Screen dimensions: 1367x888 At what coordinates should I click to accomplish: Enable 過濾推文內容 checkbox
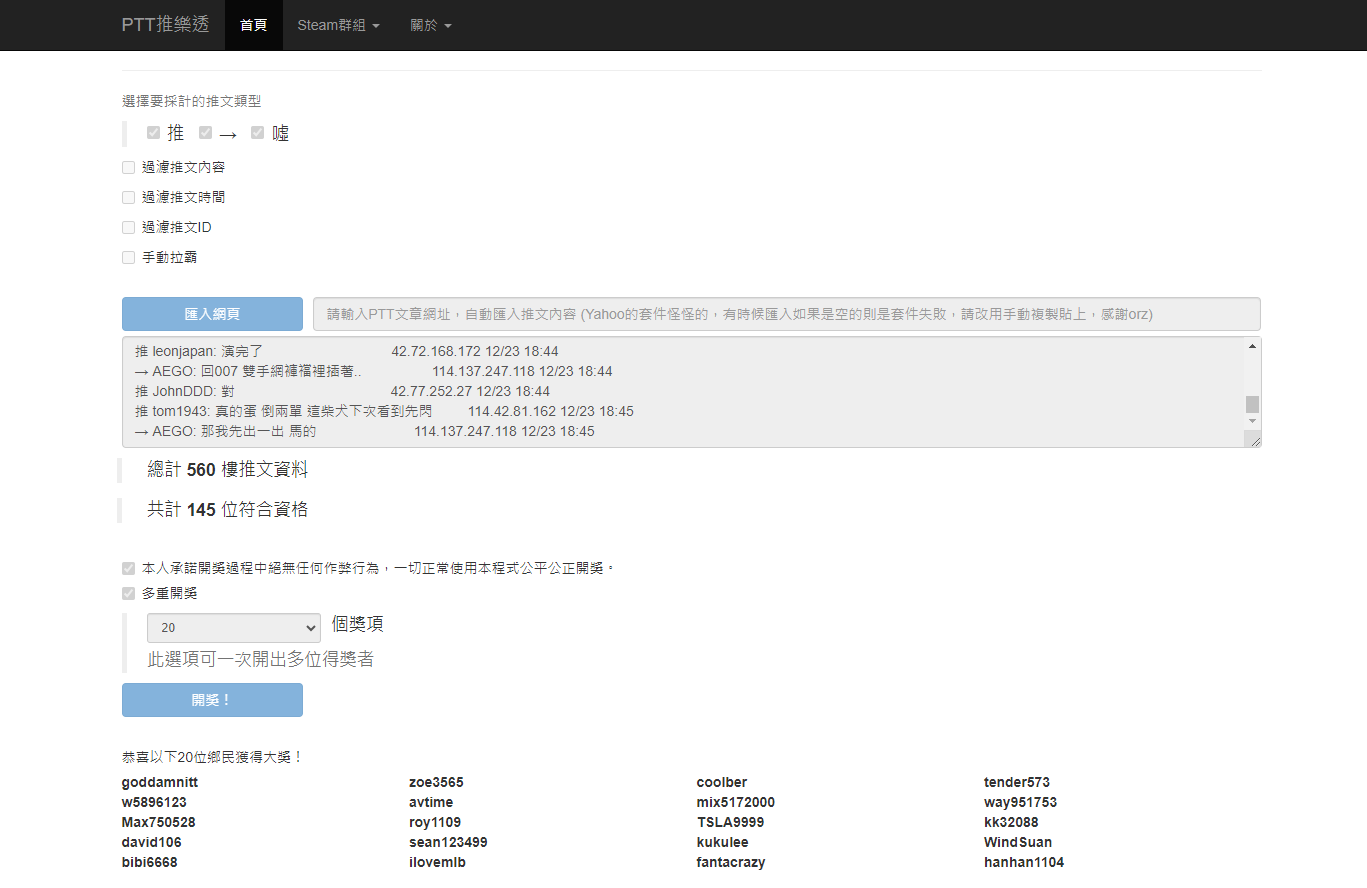pyautogui.click(x=128, y=168)
